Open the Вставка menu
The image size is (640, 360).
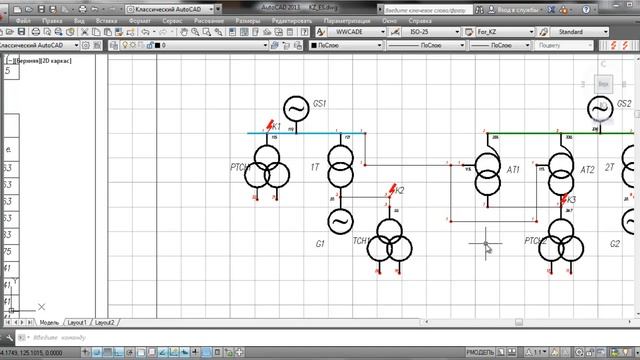[106, 20]
